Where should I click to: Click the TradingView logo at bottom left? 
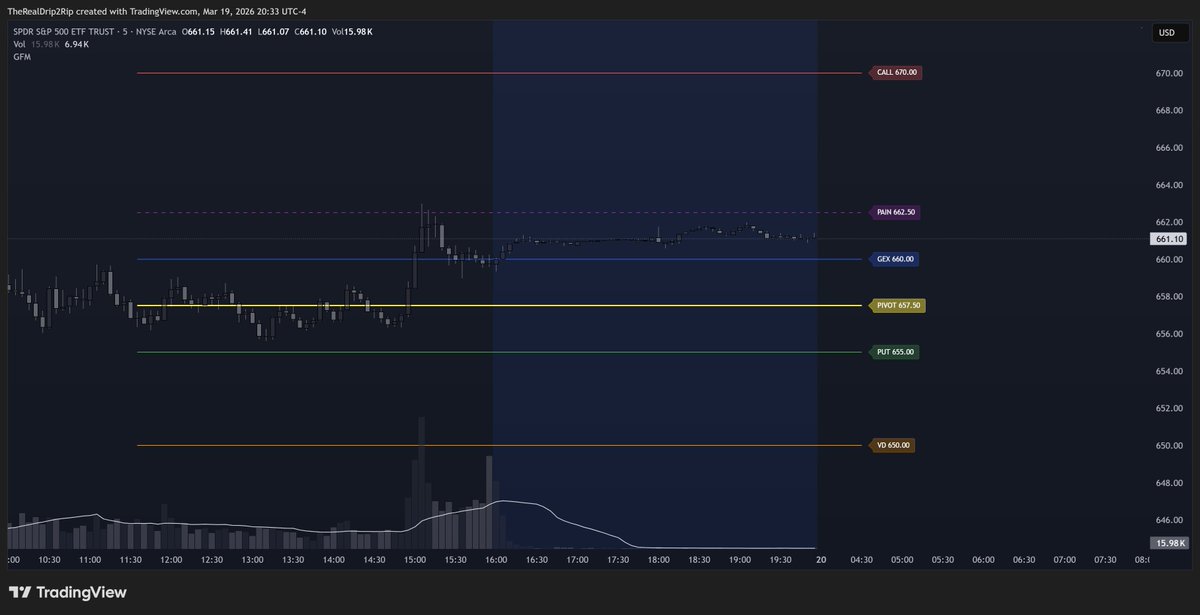[x=68, y=593]
